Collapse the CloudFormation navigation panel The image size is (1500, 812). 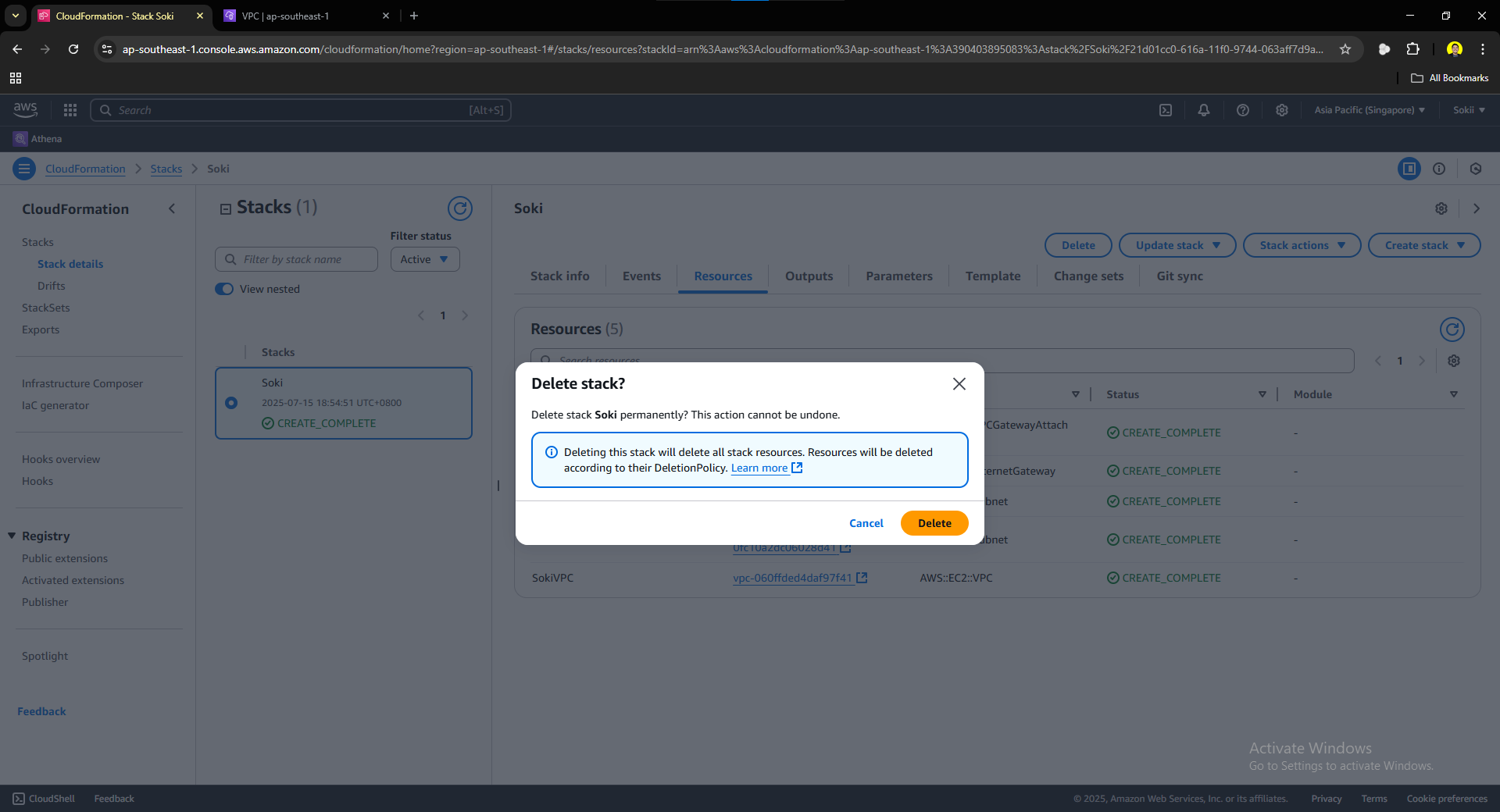172,208
